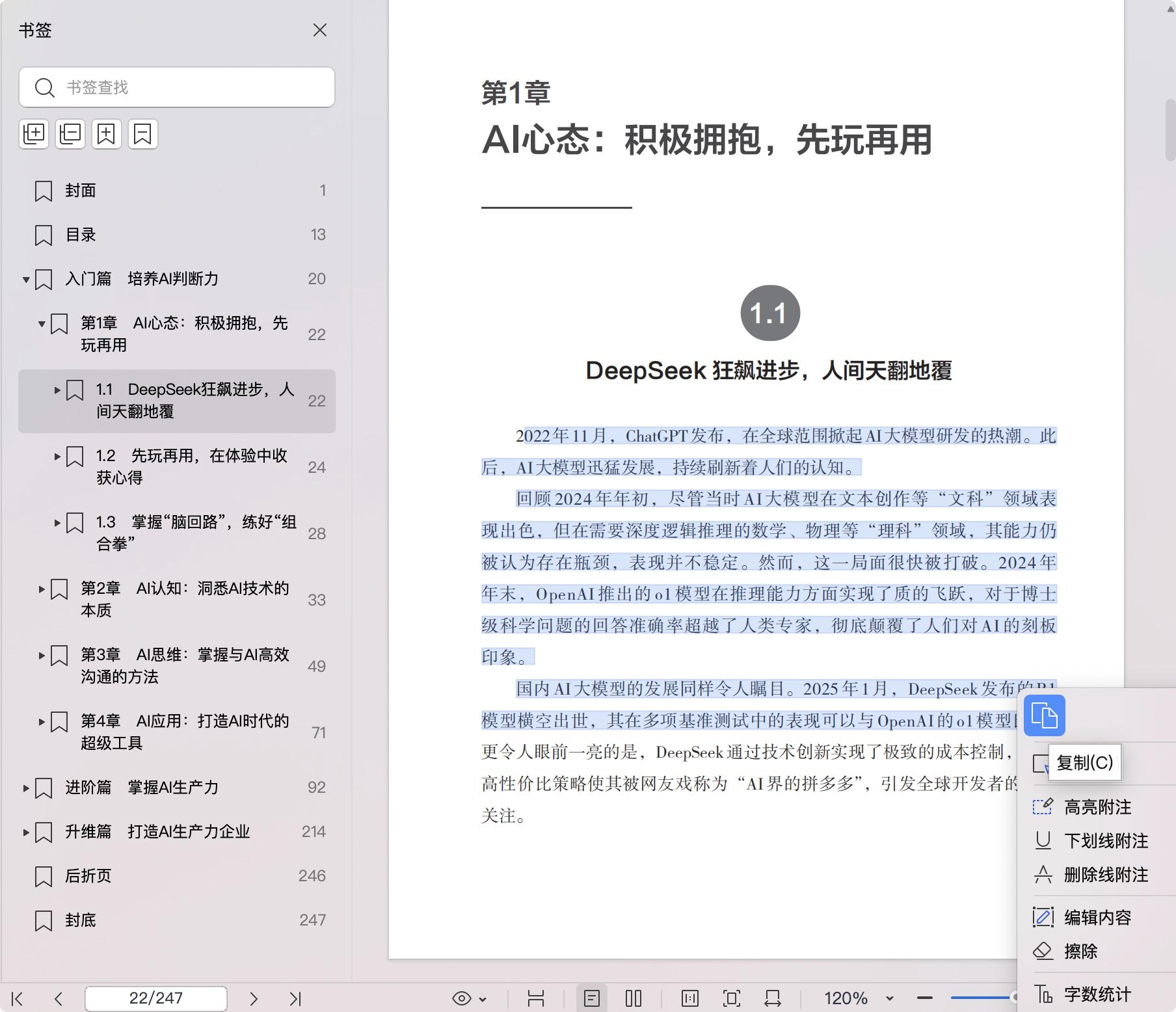Click the 删除线附注 strikethrough icon

tap(1043, 875)
